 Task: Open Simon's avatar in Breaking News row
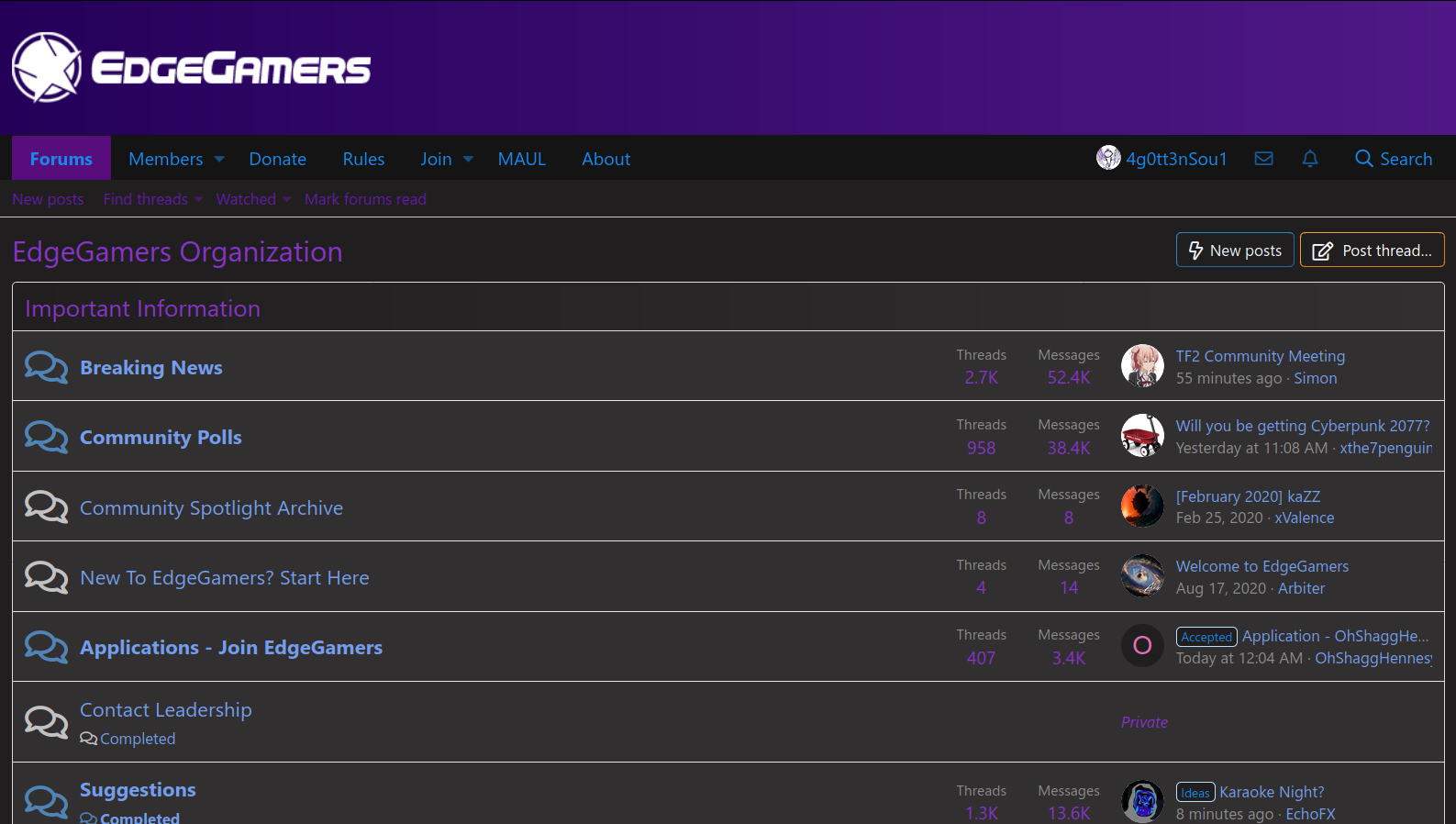pyautogui.click(x=1142, y=366)
